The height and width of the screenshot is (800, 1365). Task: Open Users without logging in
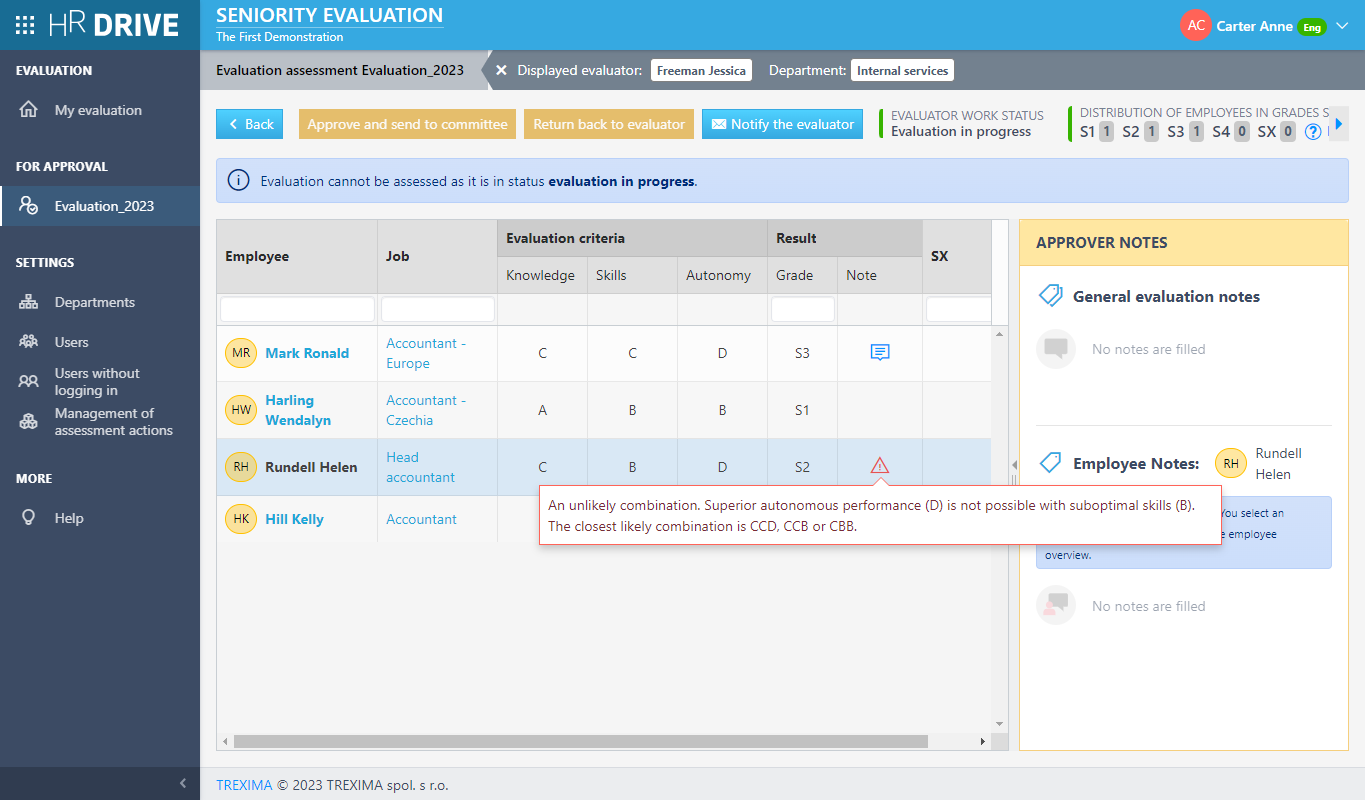(34, 381)
